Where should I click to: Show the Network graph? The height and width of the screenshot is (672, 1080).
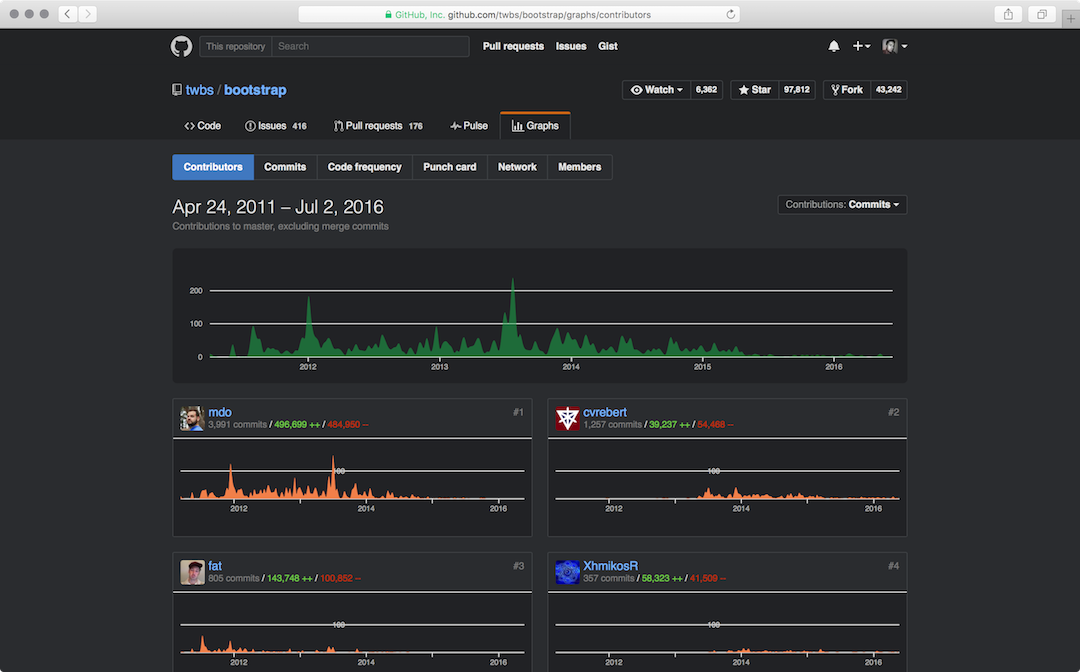pos(517,167)
